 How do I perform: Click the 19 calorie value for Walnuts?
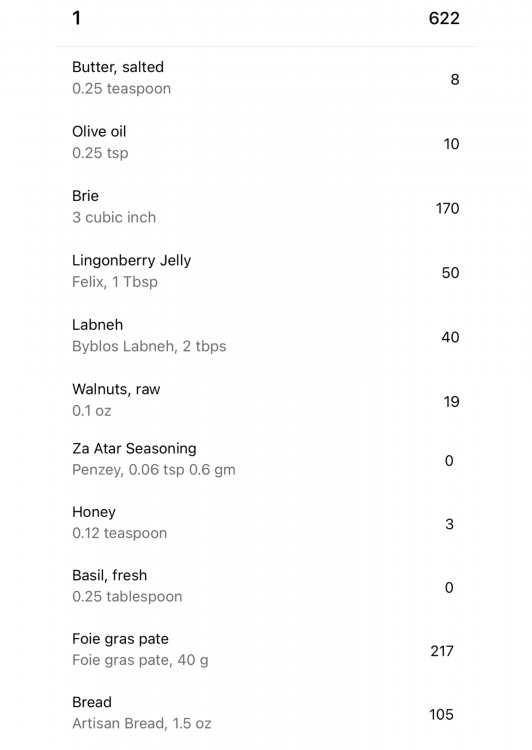tap(451, 401)
